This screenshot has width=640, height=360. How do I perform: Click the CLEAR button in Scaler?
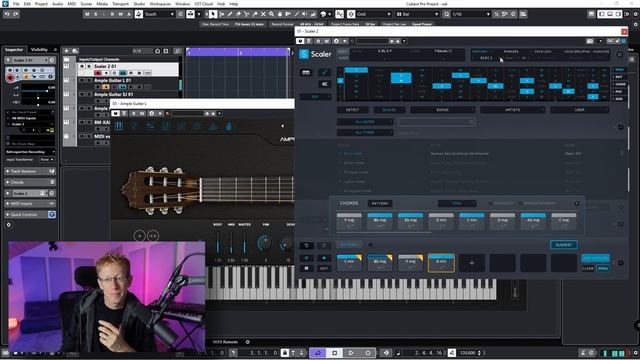pyautogui.click(x=588, y=269)
